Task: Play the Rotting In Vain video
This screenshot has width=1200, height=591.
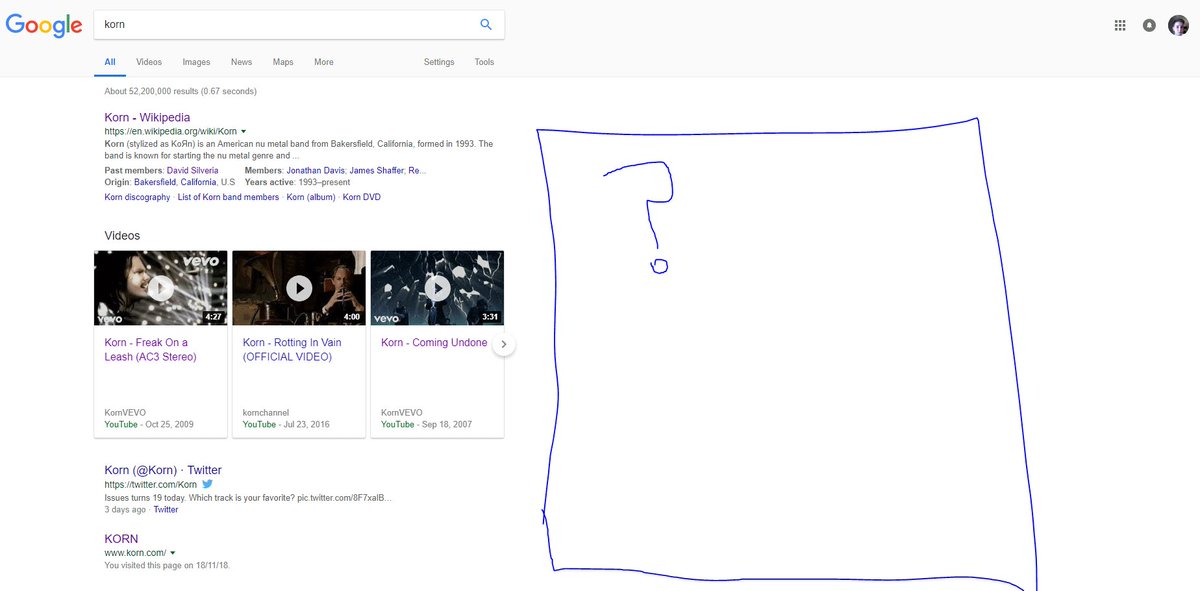Action: pyautogui.click(x=299, y=288)
